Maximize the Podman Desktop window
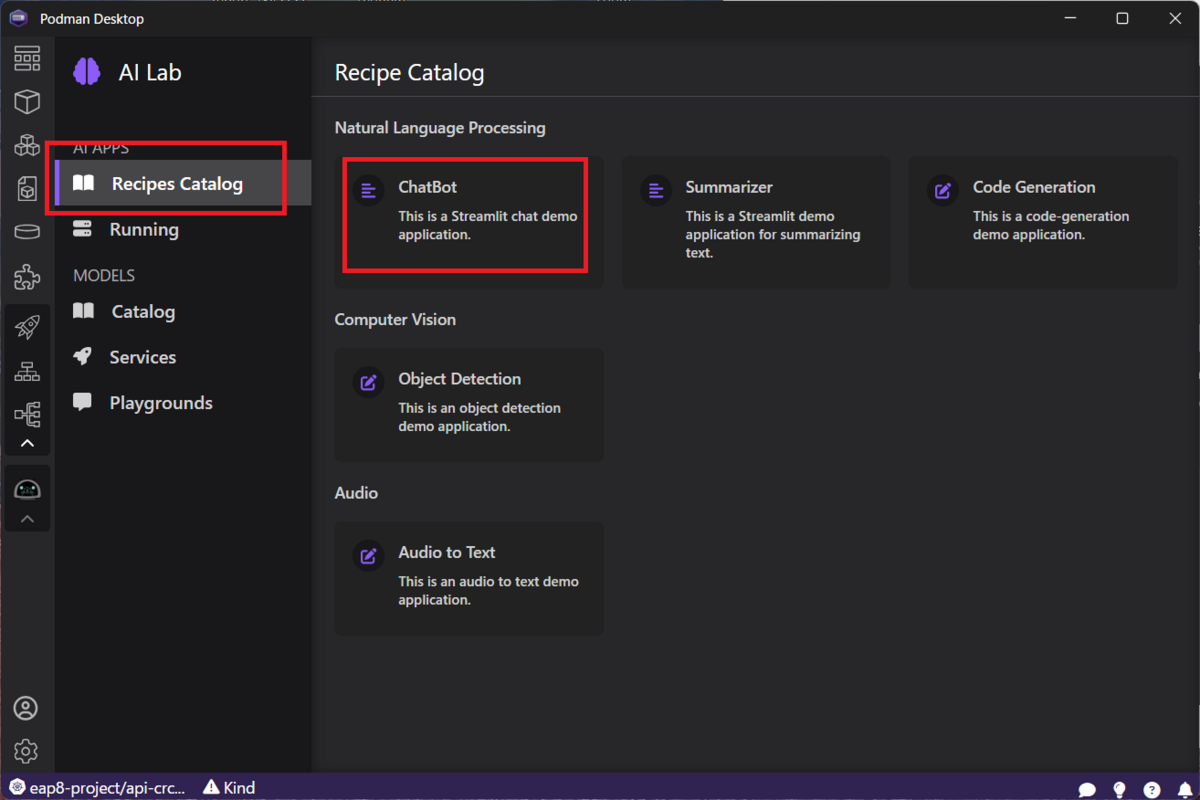The height and width of the screenshot is (800, 1200). point(1122,18)
